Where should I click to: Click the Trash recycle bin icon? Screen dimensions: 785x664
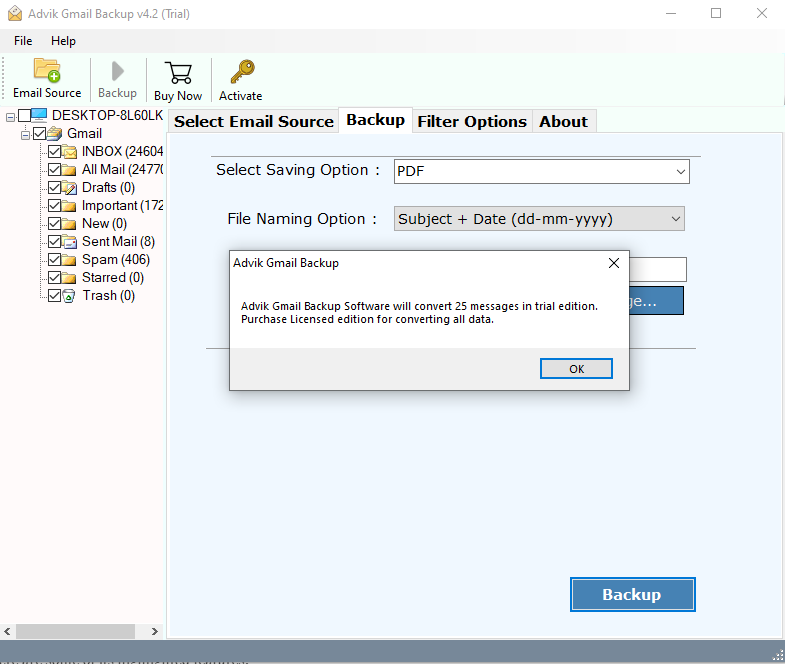click(x=69, y=296)
